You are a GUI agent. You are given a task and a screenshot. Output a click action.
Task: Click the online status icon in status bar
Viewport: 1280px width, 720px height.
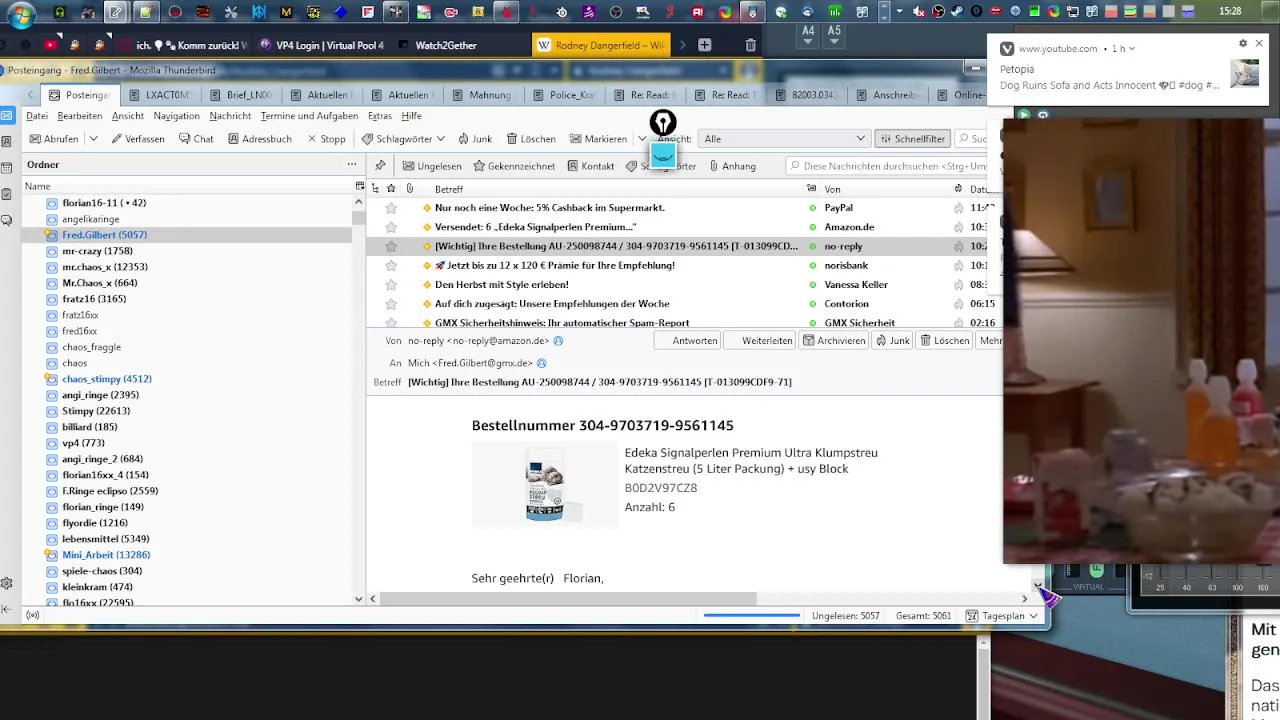[33, 616]
